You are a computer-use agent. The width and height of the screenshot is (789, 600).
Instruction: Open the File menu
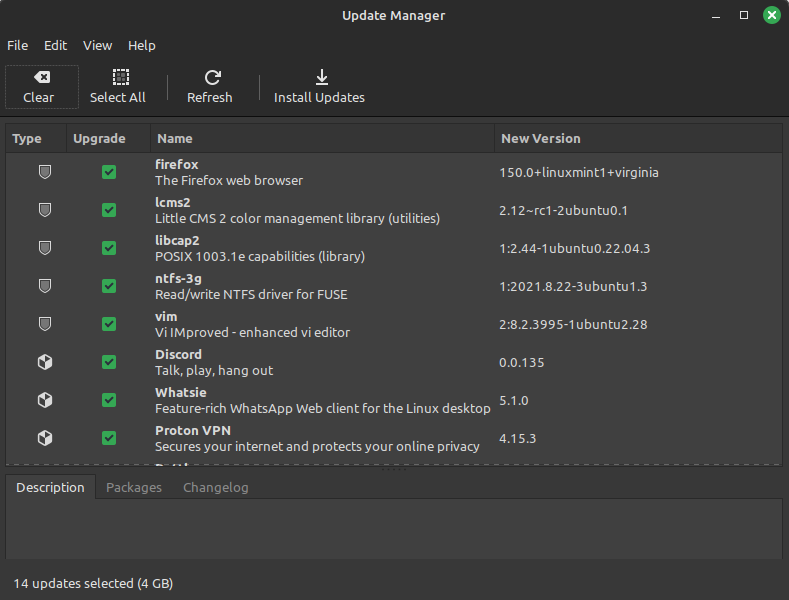(18, 45)
